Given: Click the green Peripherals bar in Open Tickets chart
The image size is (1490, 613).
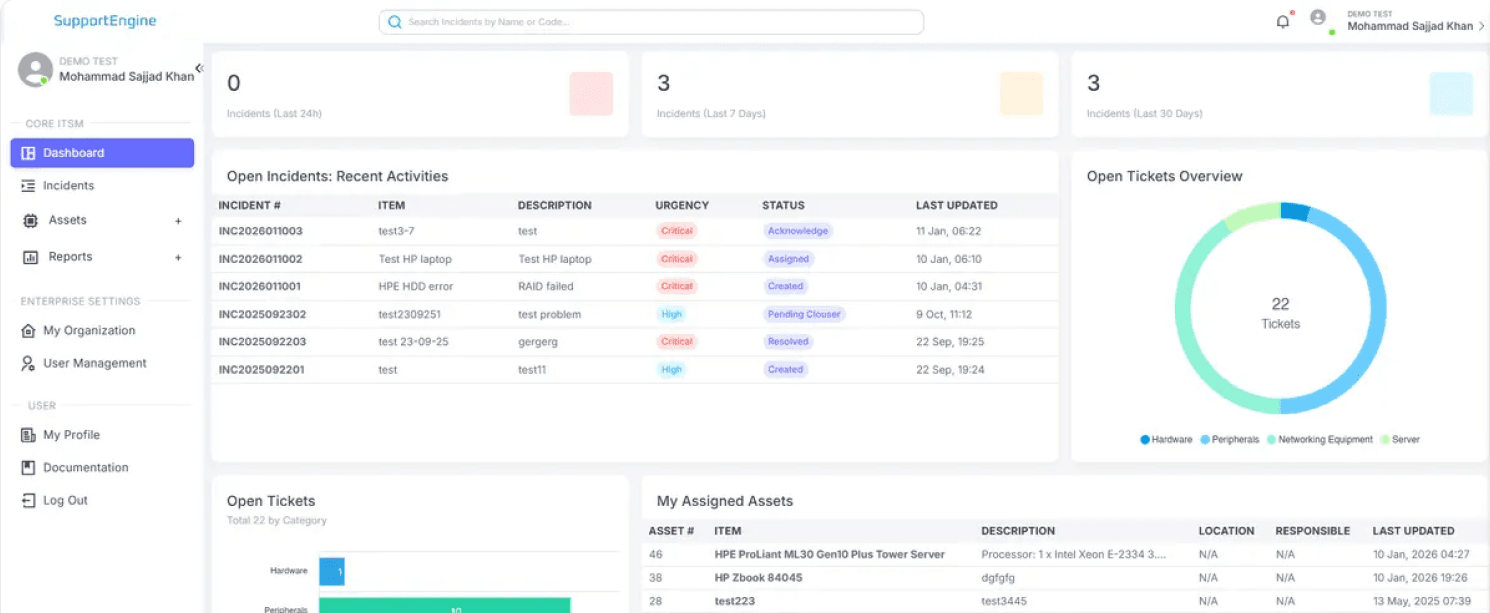Looking at the screenshot, I should (x=444, y=607).
